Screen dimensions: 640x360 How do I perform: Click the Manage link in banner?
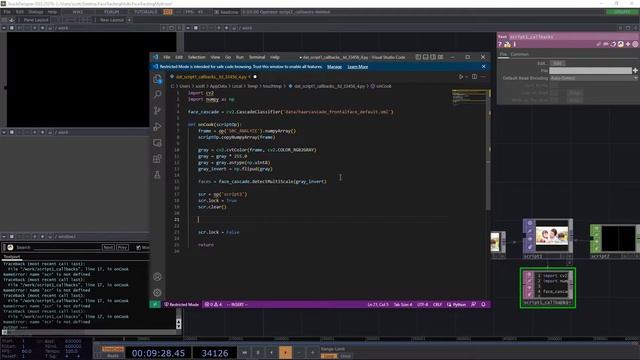click(334, 67)
